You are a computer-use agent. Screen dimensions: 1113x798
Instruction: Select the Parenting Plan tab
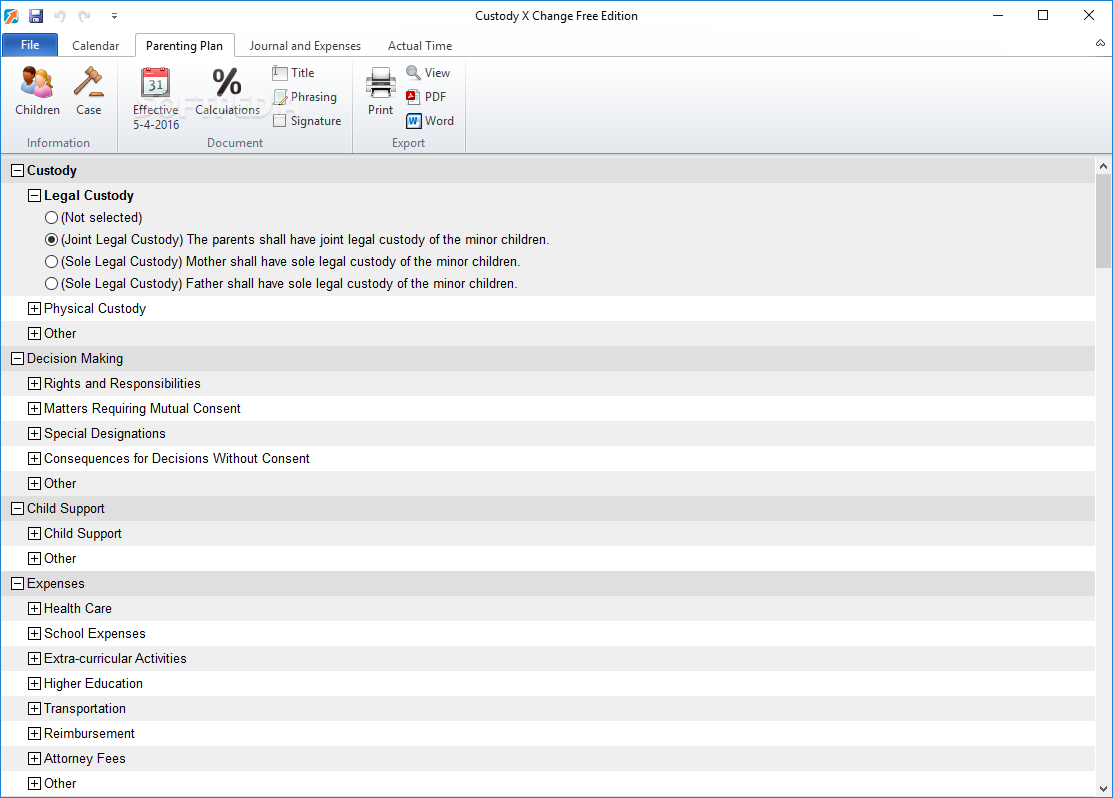coord(185,45)
